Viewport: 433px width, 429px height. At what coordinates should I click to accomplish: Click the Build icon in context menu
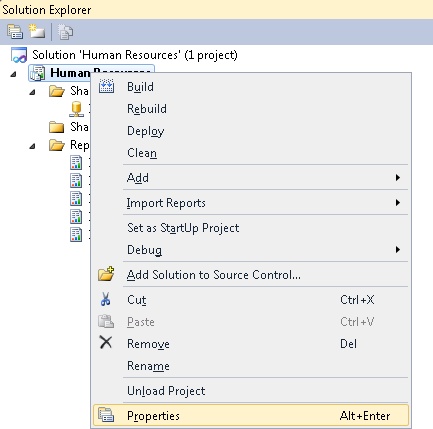click(x=106, y=86)
